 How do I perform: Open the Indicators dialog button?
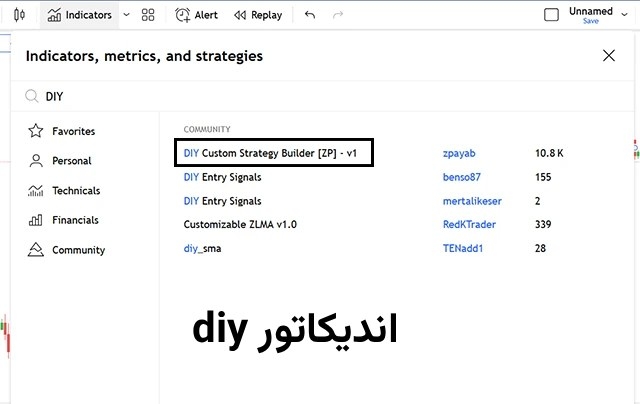pyautogui.click(x=80, y=15)
